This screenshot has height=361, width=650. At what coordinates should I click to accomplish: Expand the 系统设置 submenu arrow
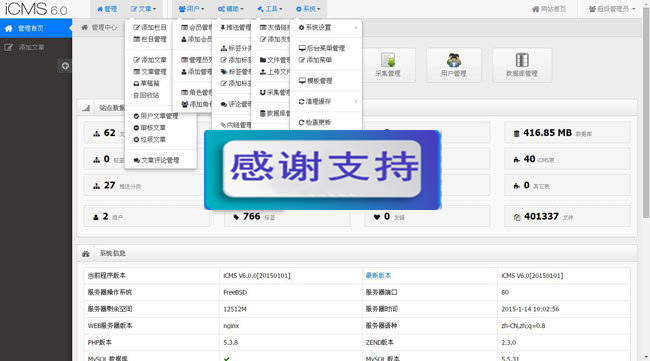point(356,27)
